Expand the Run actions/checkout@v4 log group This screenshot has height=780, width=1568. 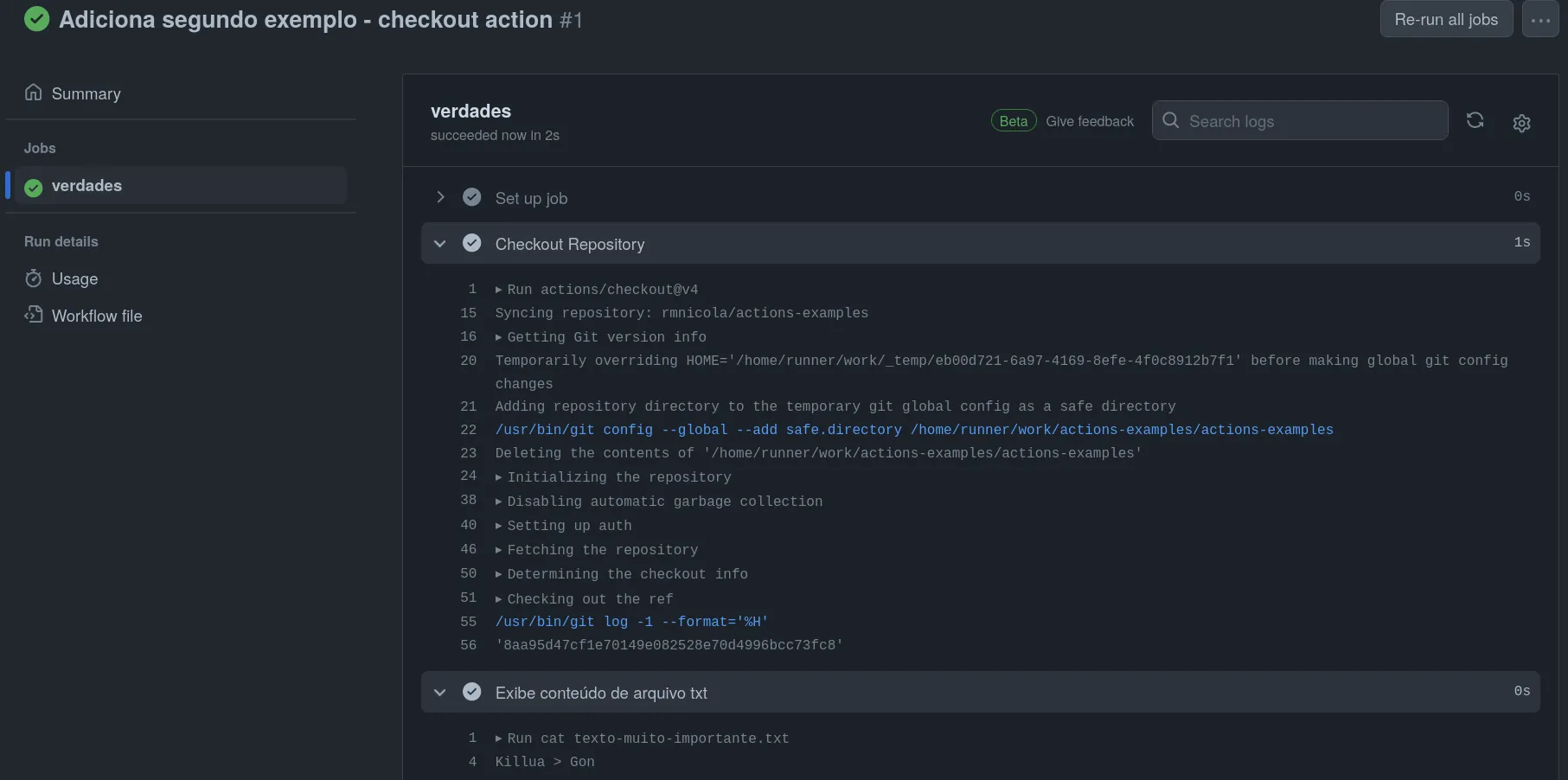coord(499,290)
